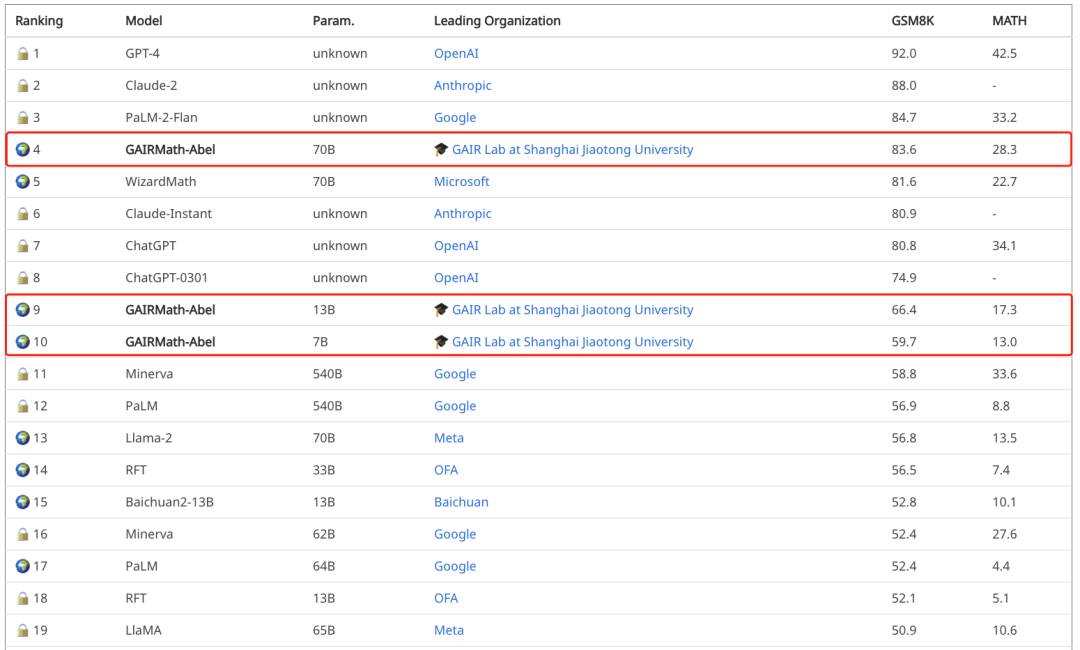This screenshot has width=1080, height=650.
Task: Click the globe icon in Baichuan2-13B row
Action: click(23, 502)
